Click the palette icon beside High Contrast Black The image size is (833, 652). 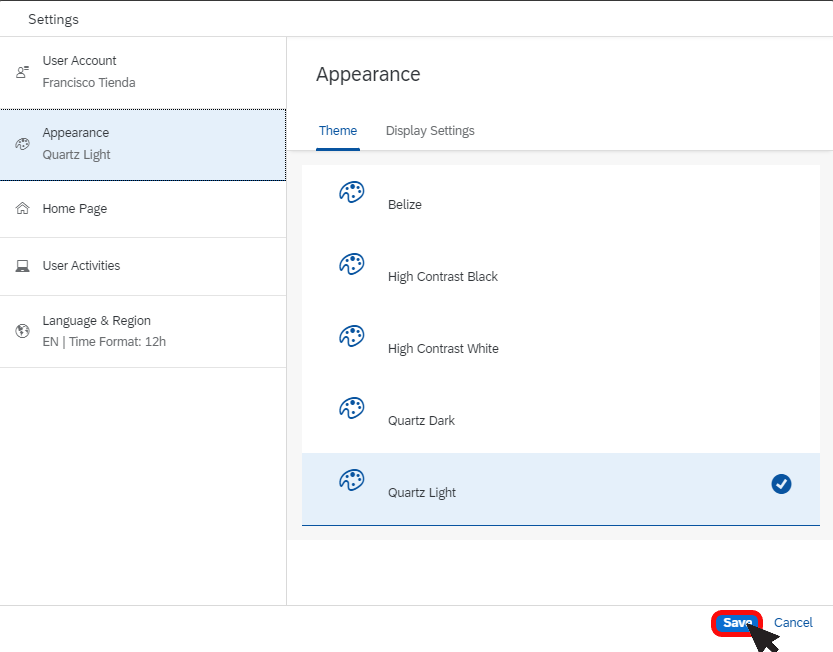pos(352,264)
